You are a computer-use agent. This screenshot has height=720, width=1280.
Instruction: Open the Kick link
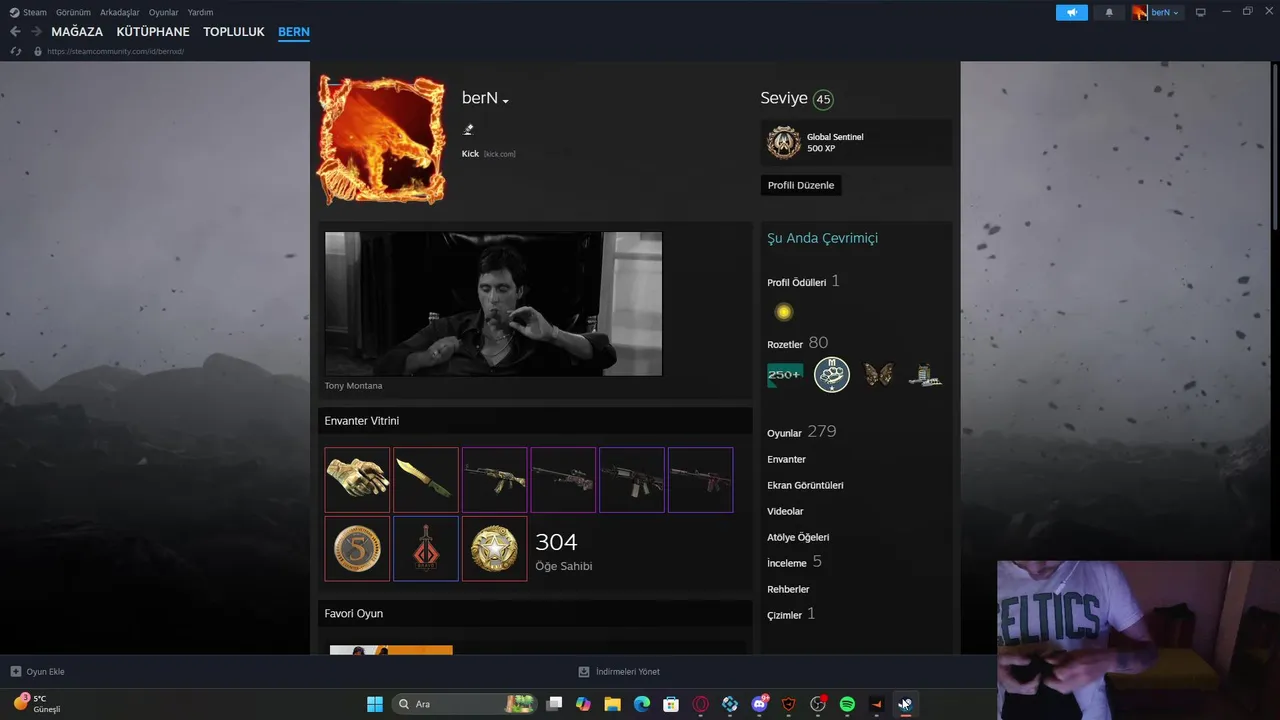(x=470, y=154)
